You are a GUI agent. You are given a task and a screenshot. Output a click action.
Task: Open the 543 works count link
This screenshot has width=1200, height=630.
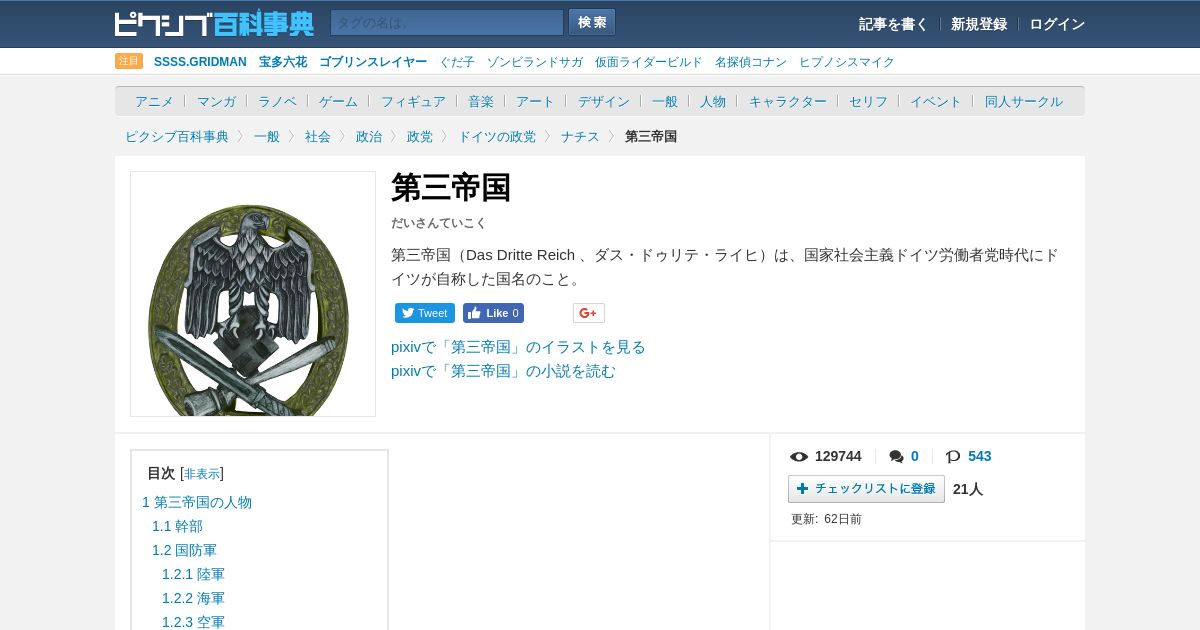tap(980, 456)
